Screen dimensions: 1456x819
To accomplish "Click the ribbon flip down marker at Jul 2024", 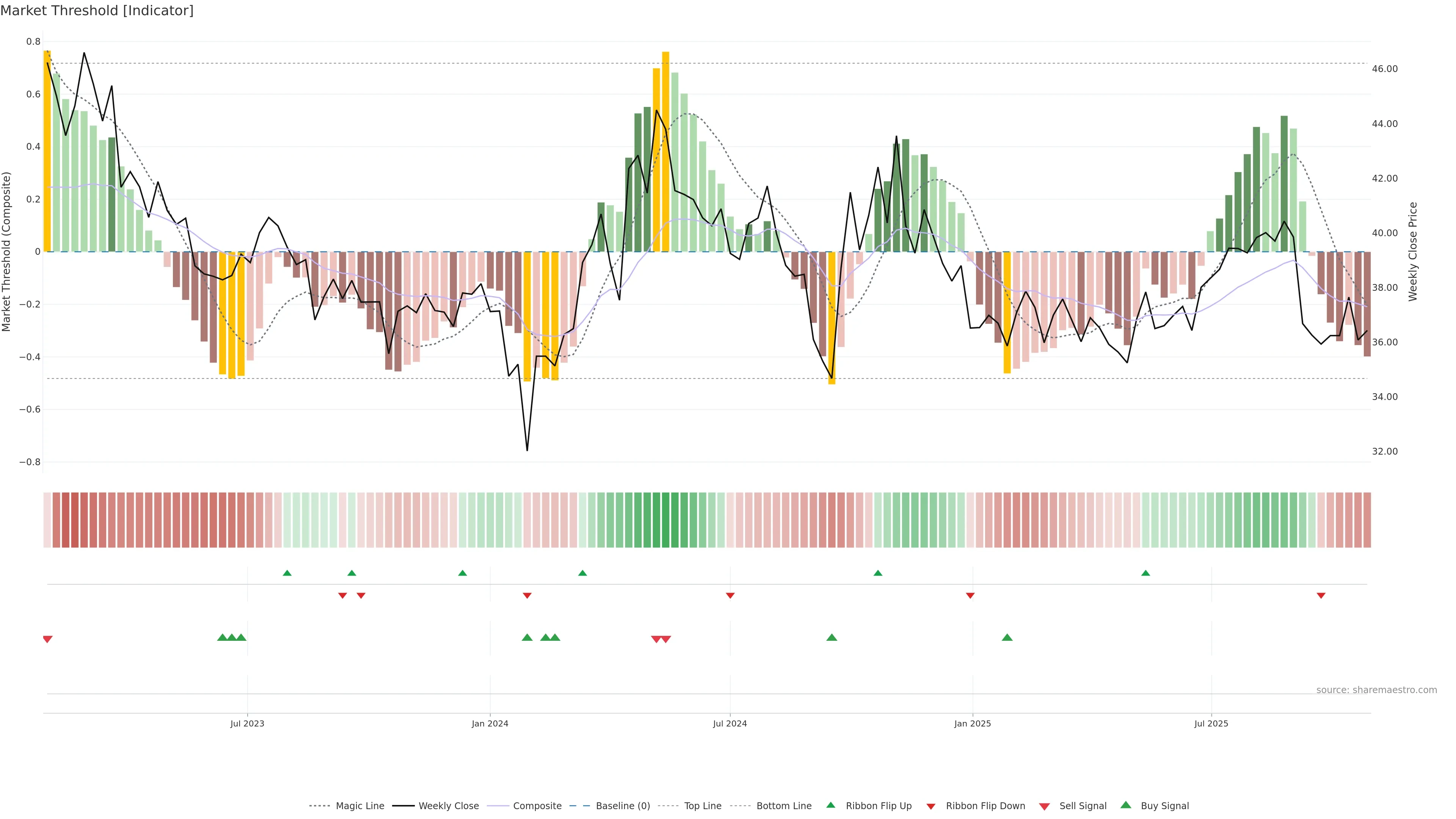I will point(730,596).
